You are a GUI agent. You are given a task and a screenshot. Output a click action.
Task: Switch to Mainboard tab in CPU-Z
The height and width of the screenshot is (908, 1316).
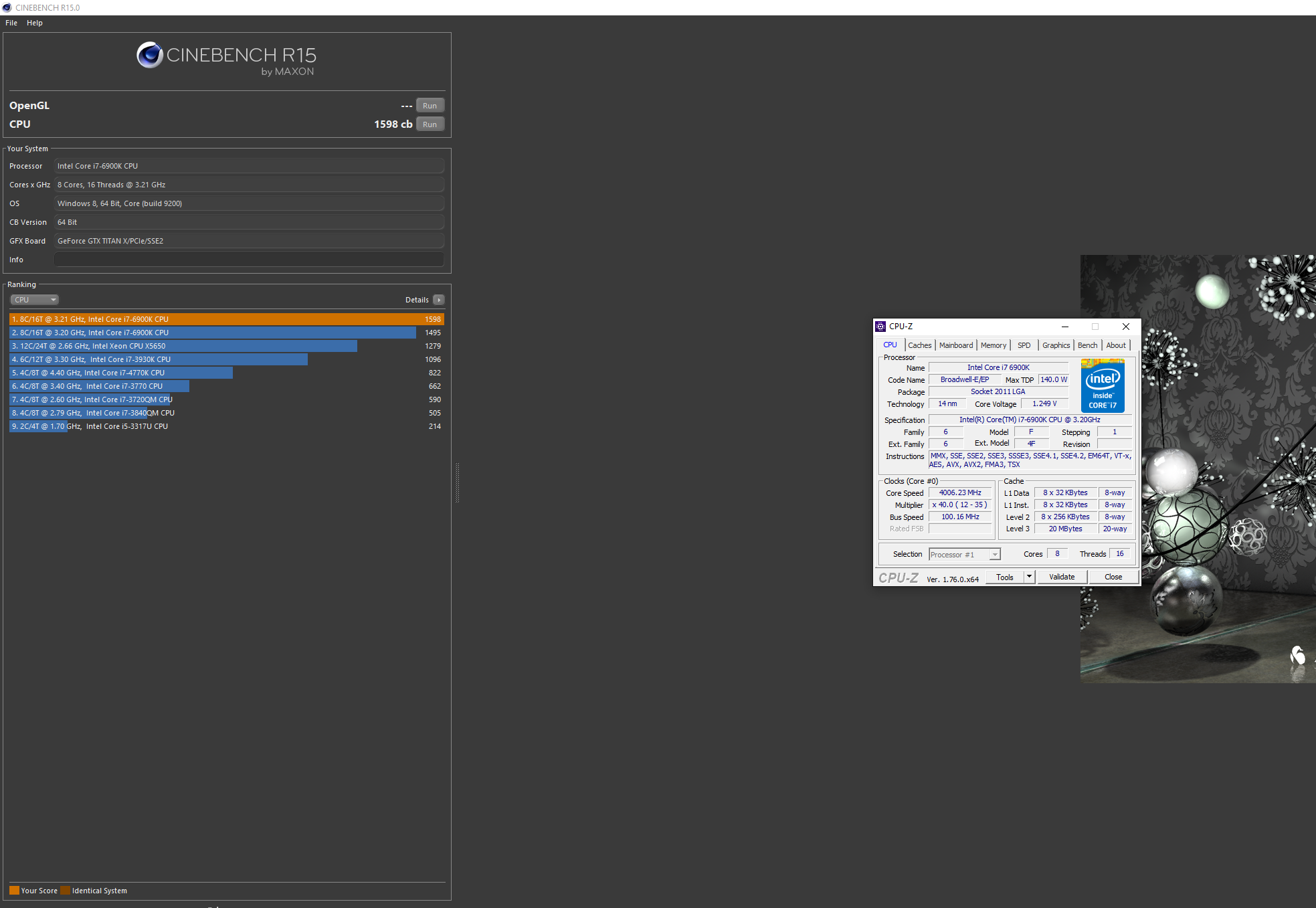tap(956, 345)
